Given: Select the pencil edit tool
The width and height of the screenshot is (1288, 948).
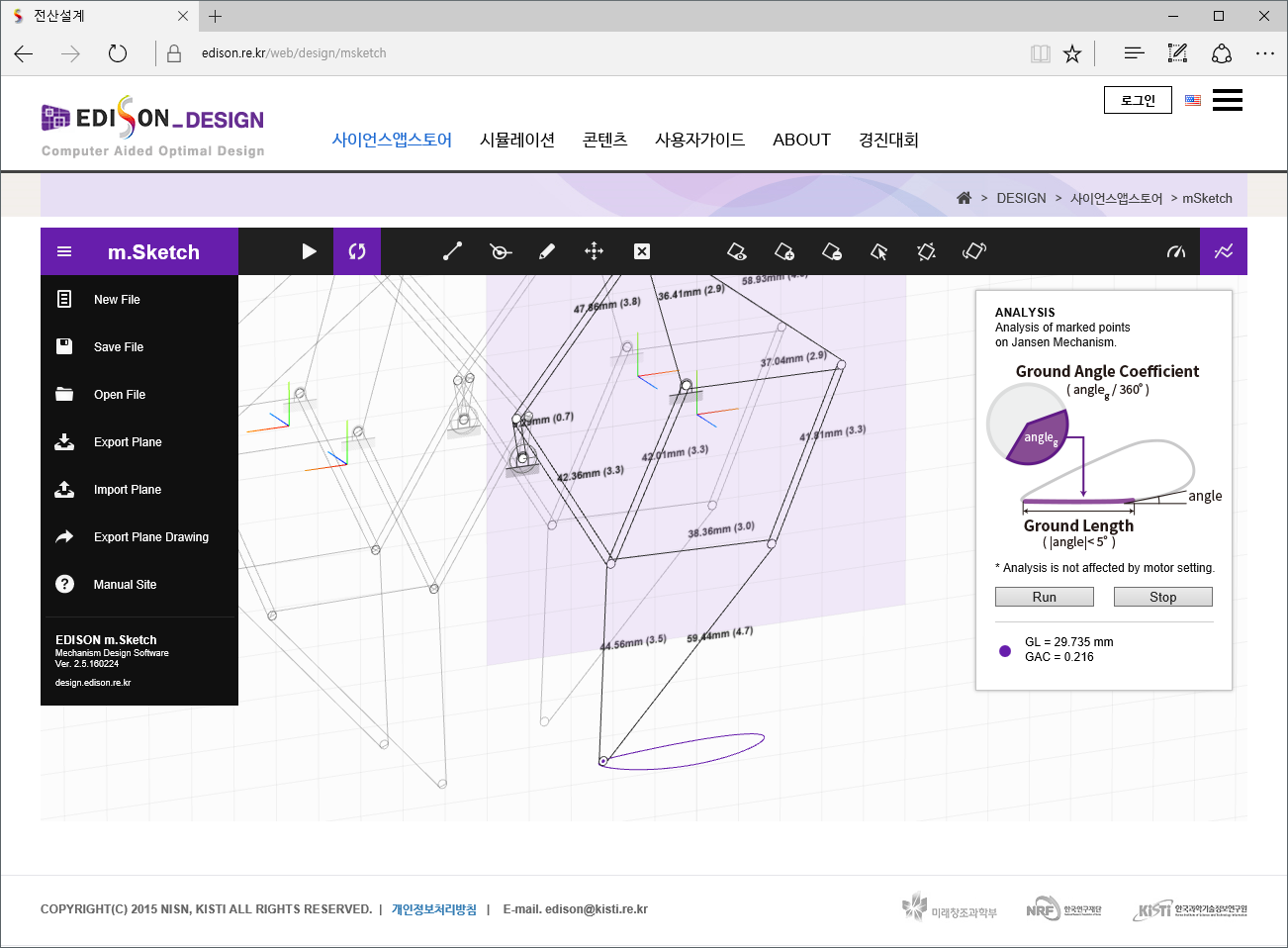Looking at the screenshot, I should pos(547,251).
